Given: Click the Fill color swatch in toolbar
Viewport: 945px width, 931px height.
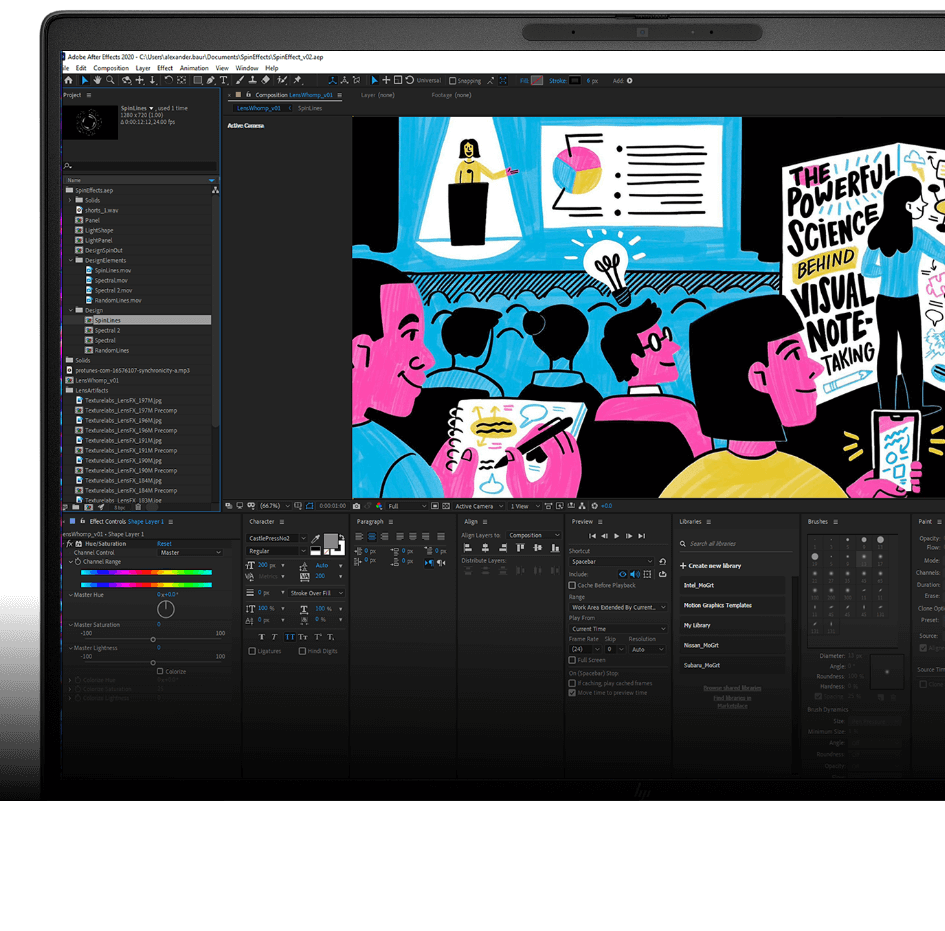Looking at the screenshot, I should (536, 81).
